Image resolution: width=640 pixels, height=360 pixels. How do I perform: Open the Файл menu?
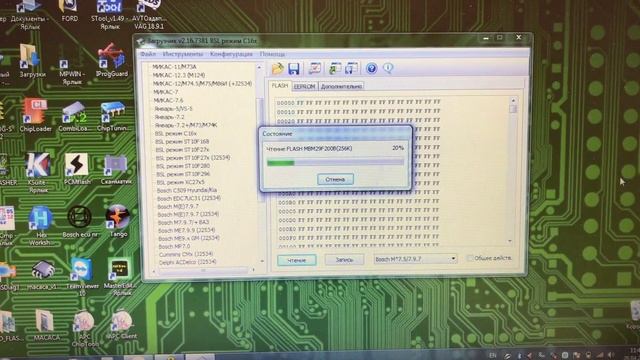(148, 54)
